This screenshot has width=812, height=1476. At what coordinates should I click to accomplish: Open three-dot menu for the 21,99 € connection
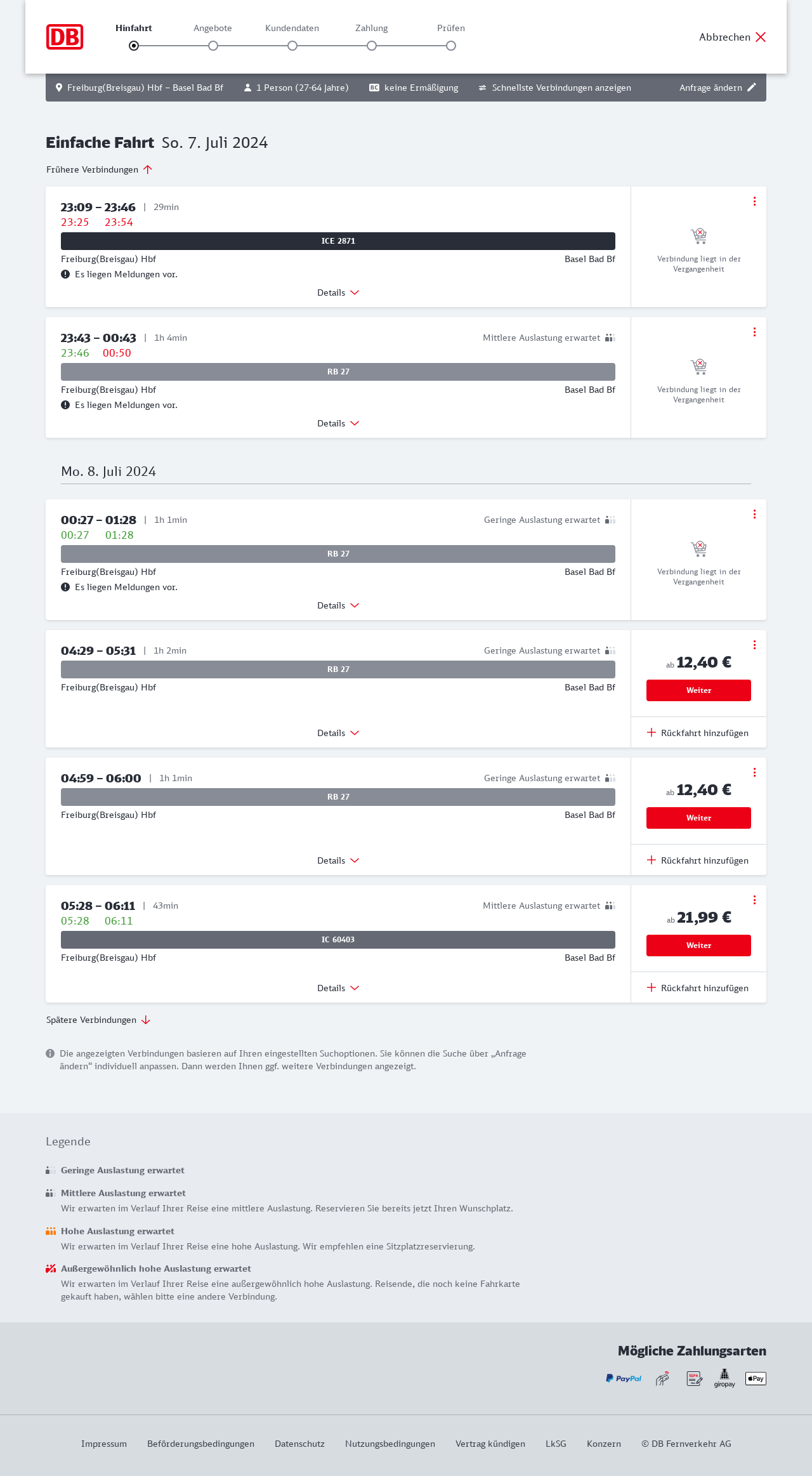754,900
